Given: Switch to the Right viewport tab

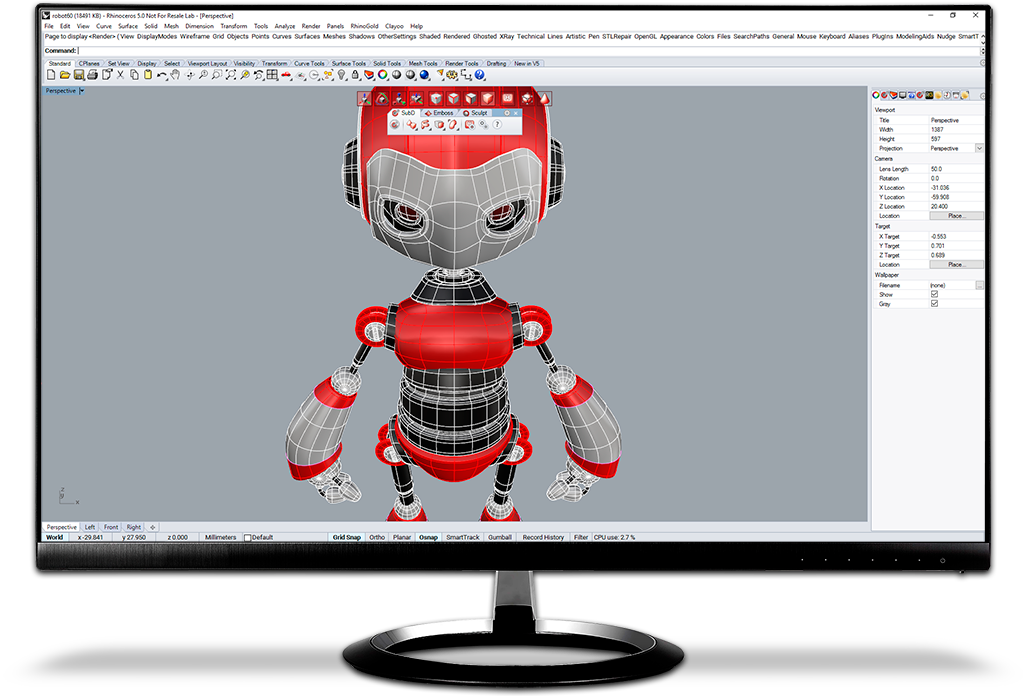Looking at the screenshot, I should (134, 527).
